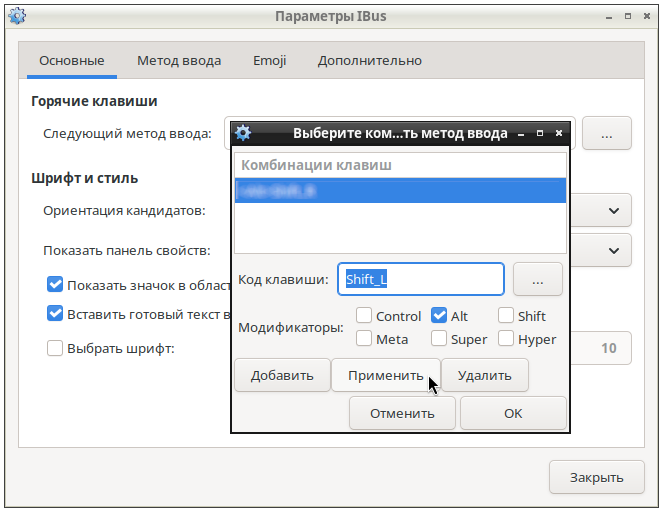This screenshot has width=663, height=511.
Task: Open the Emoji tab
Action: 270,60
